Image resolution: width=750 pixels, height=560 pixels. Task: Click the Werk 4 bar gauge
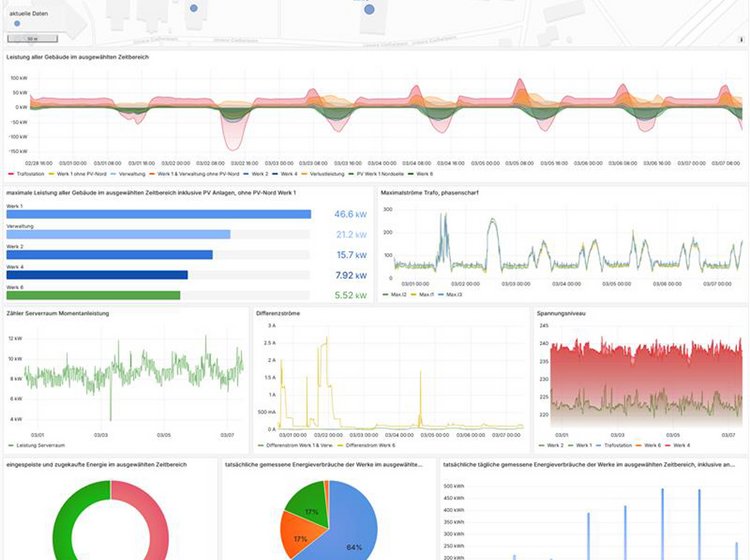point(97,275)
